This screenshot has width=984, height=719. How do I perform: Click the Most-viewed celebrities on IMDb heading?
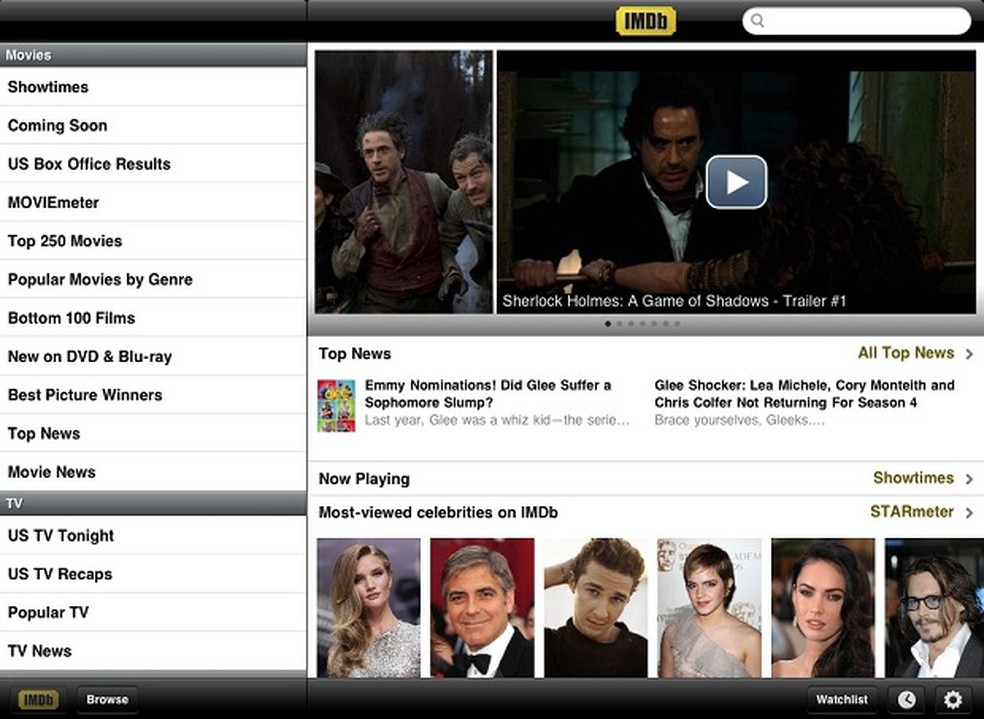pyautogui.click(x=438, y=513)
